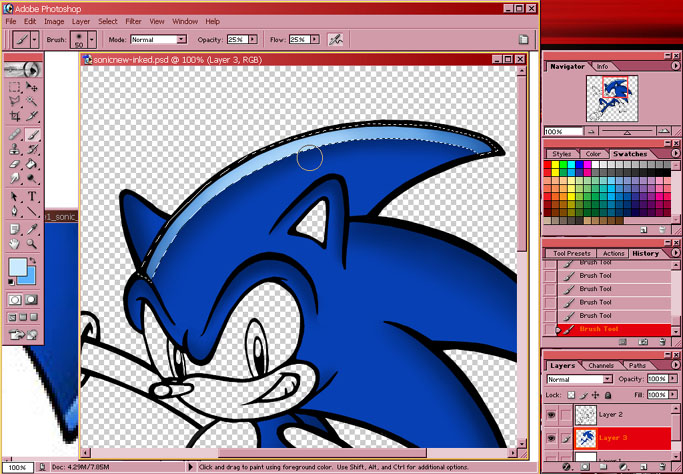This screenshot has width=683, height=474.
Task: Select Layer 2 thumbnail
Action: click(x=586, y=415)
